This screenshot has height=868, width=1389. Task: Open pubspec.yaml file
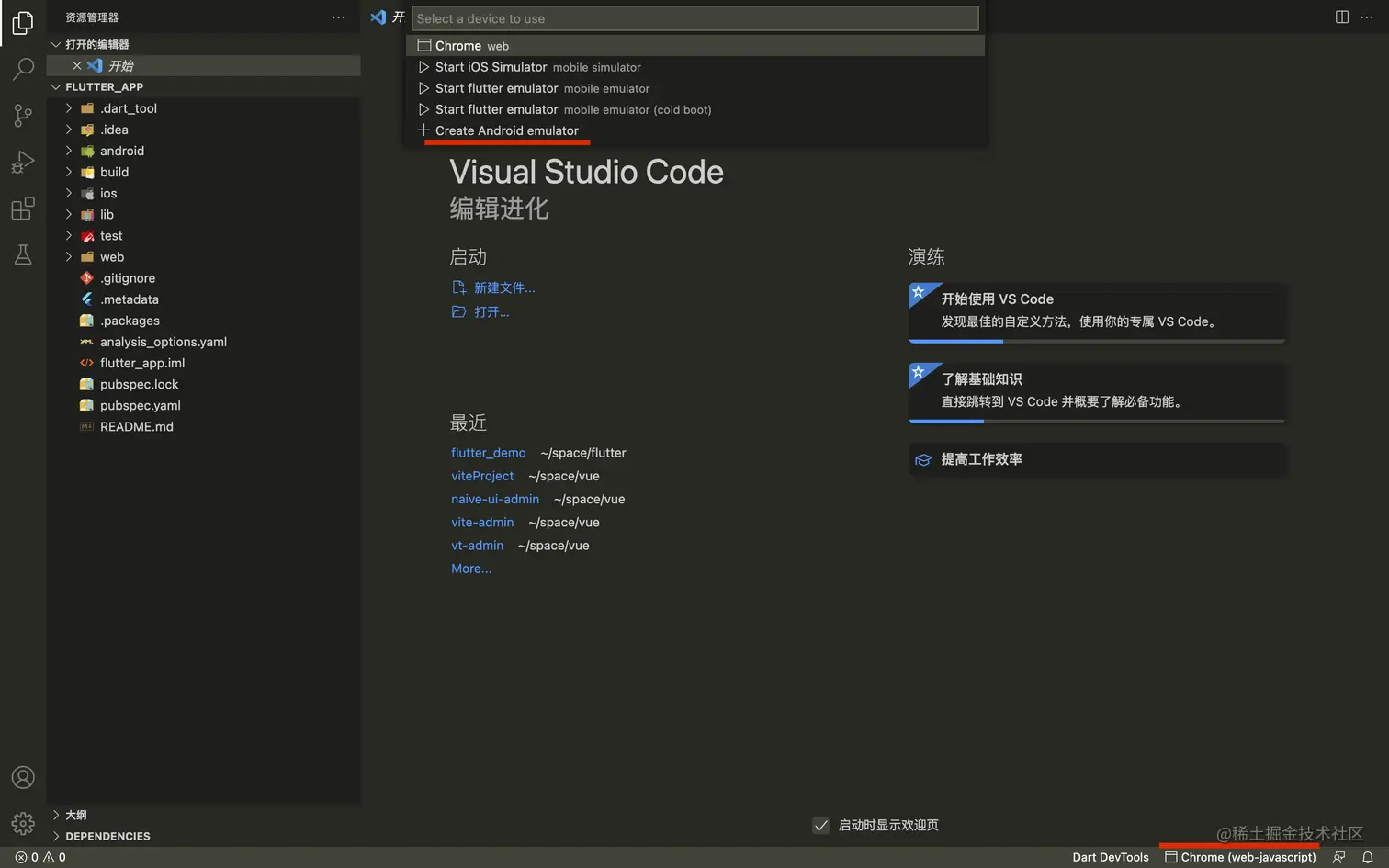204,405
